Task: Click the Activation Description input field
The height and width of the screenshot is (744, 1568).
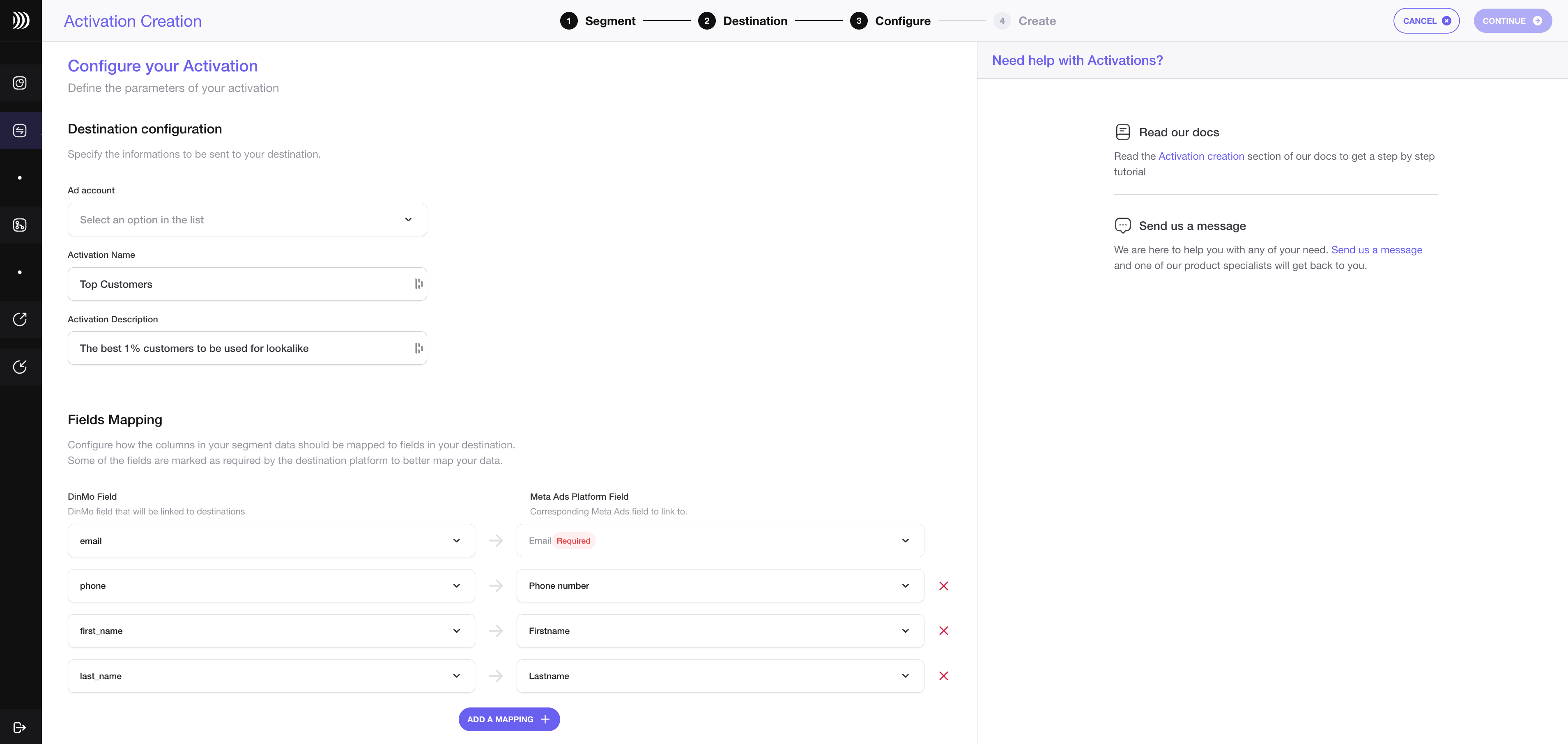Action: click(x=247, y=348)
